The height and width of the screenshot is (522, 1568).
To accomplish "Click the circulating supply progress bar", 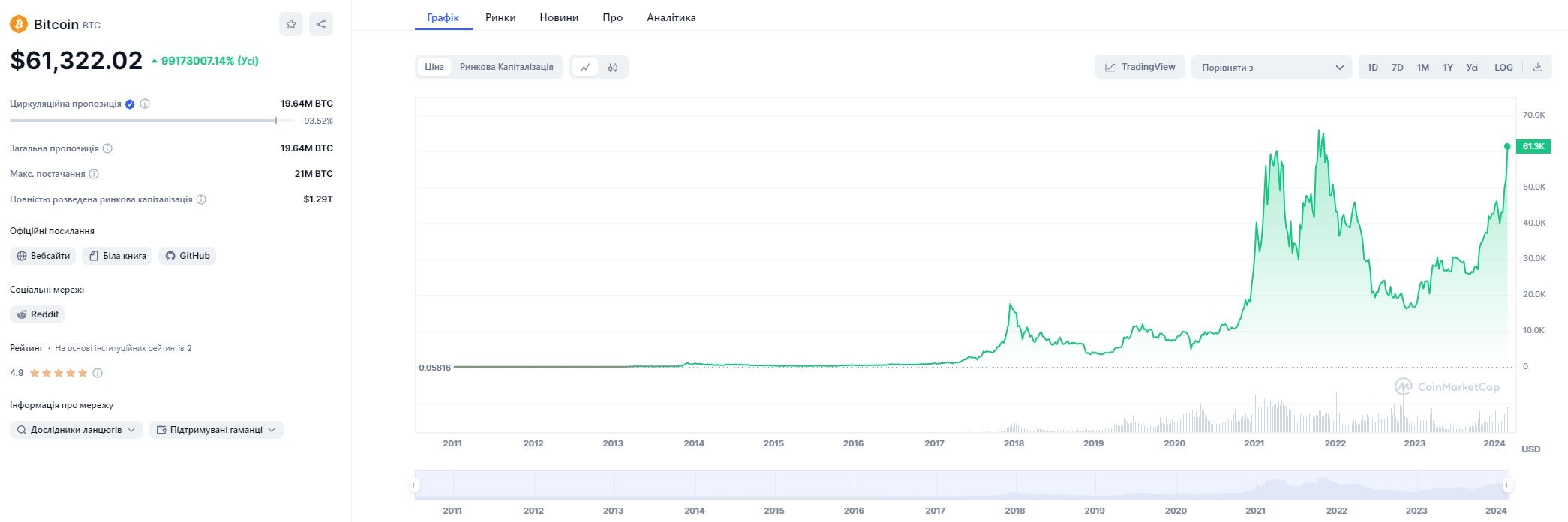I will pos(152,121).
